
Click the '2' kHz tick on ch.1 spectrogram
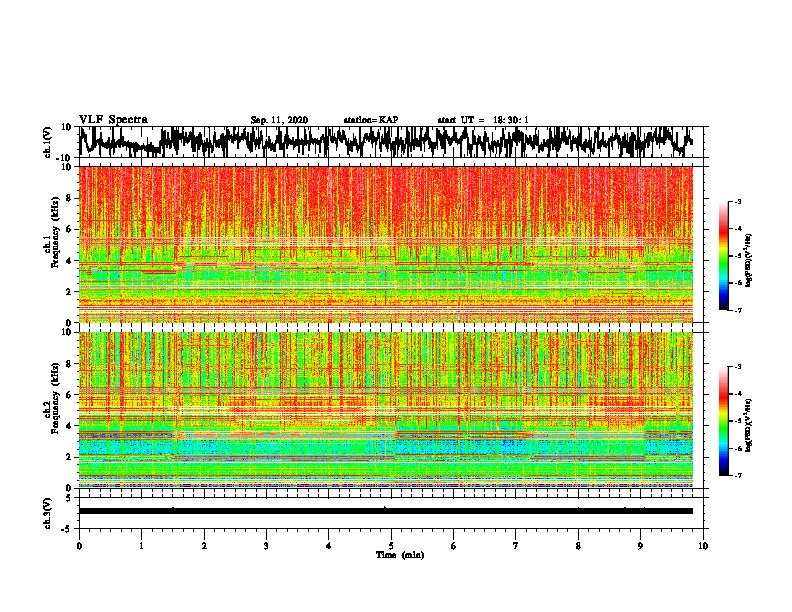70,291
